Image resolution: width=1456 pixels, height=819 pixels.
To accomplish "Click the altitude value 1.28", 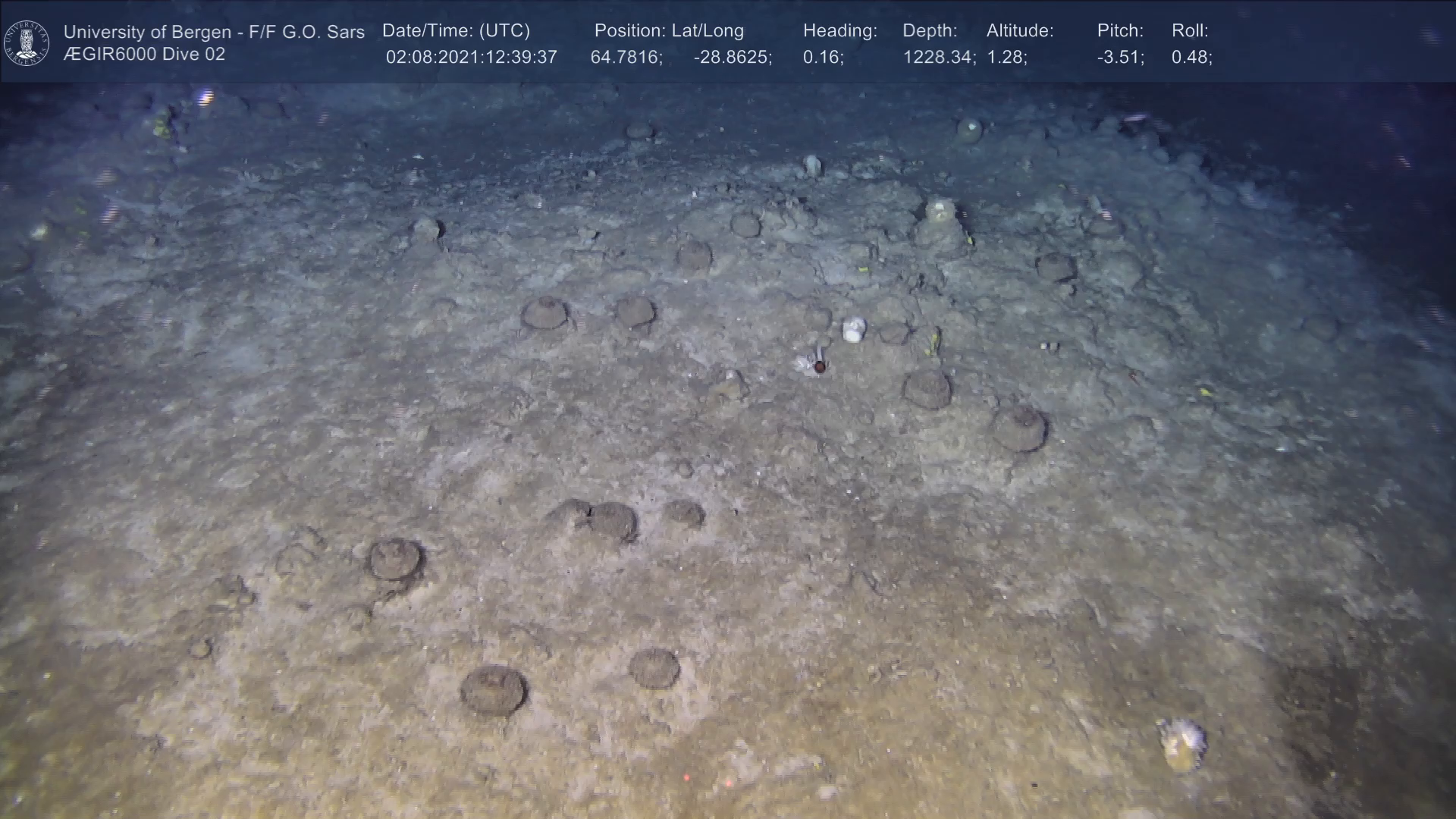I will tap(1006, 58).
